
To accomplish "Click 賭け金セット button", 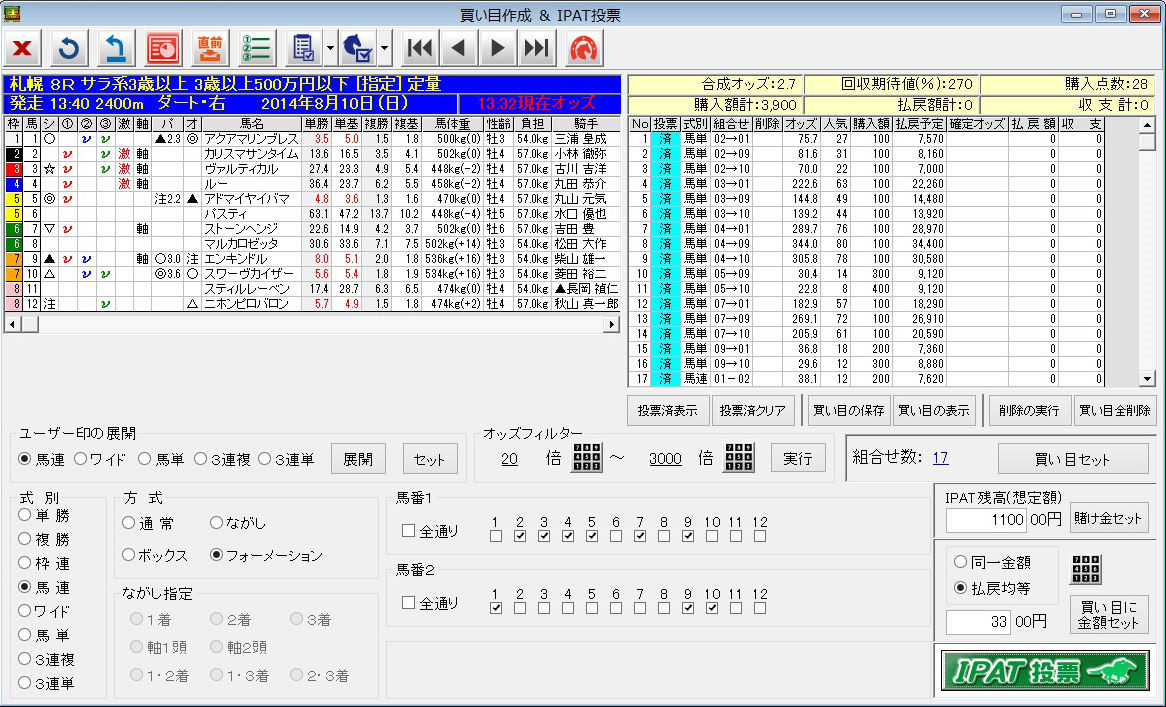I will (x=1107, y=518).
